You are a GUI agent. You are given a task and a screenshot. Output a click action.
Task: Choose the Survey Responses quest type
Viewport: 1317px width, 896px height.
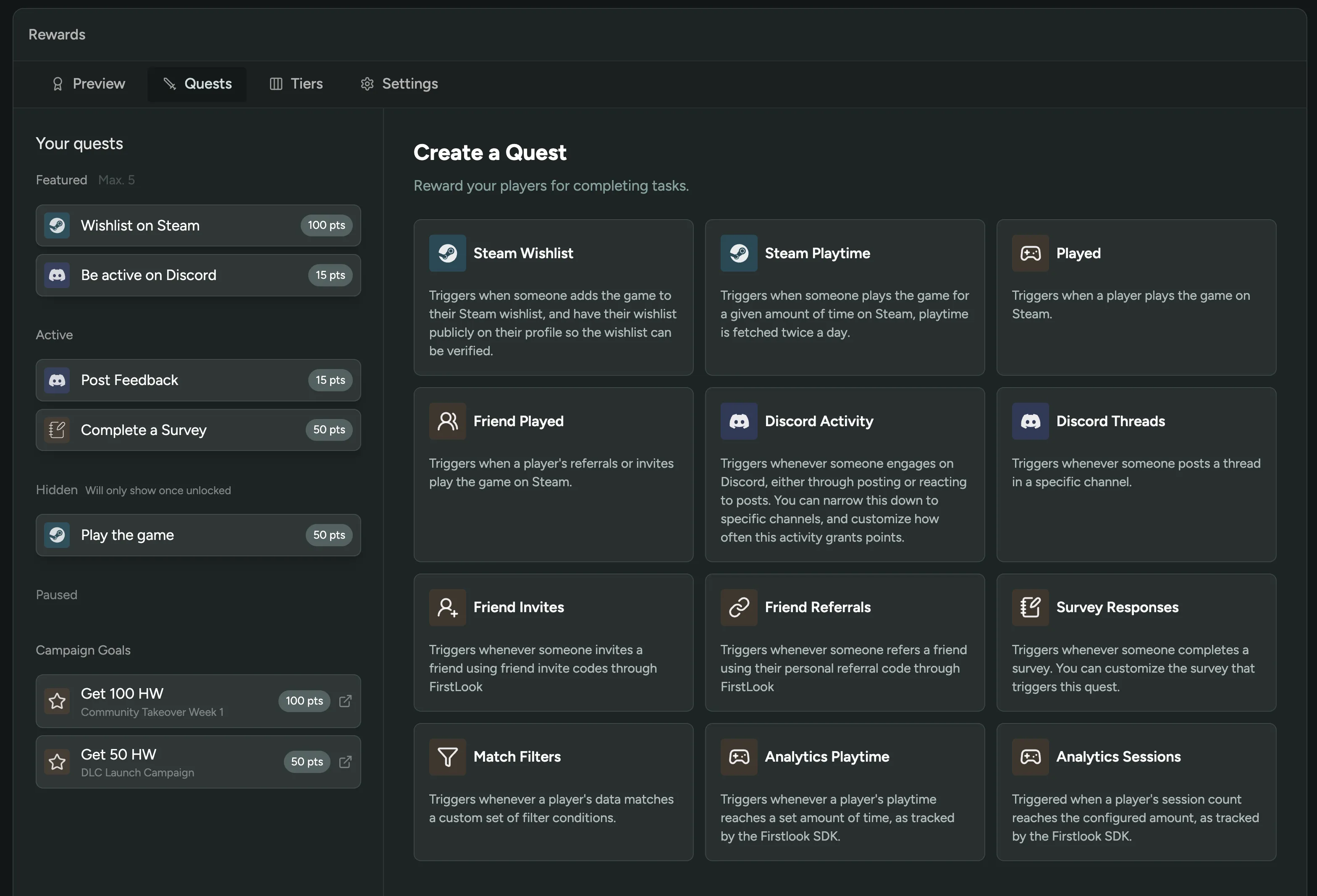(1136, 643)
